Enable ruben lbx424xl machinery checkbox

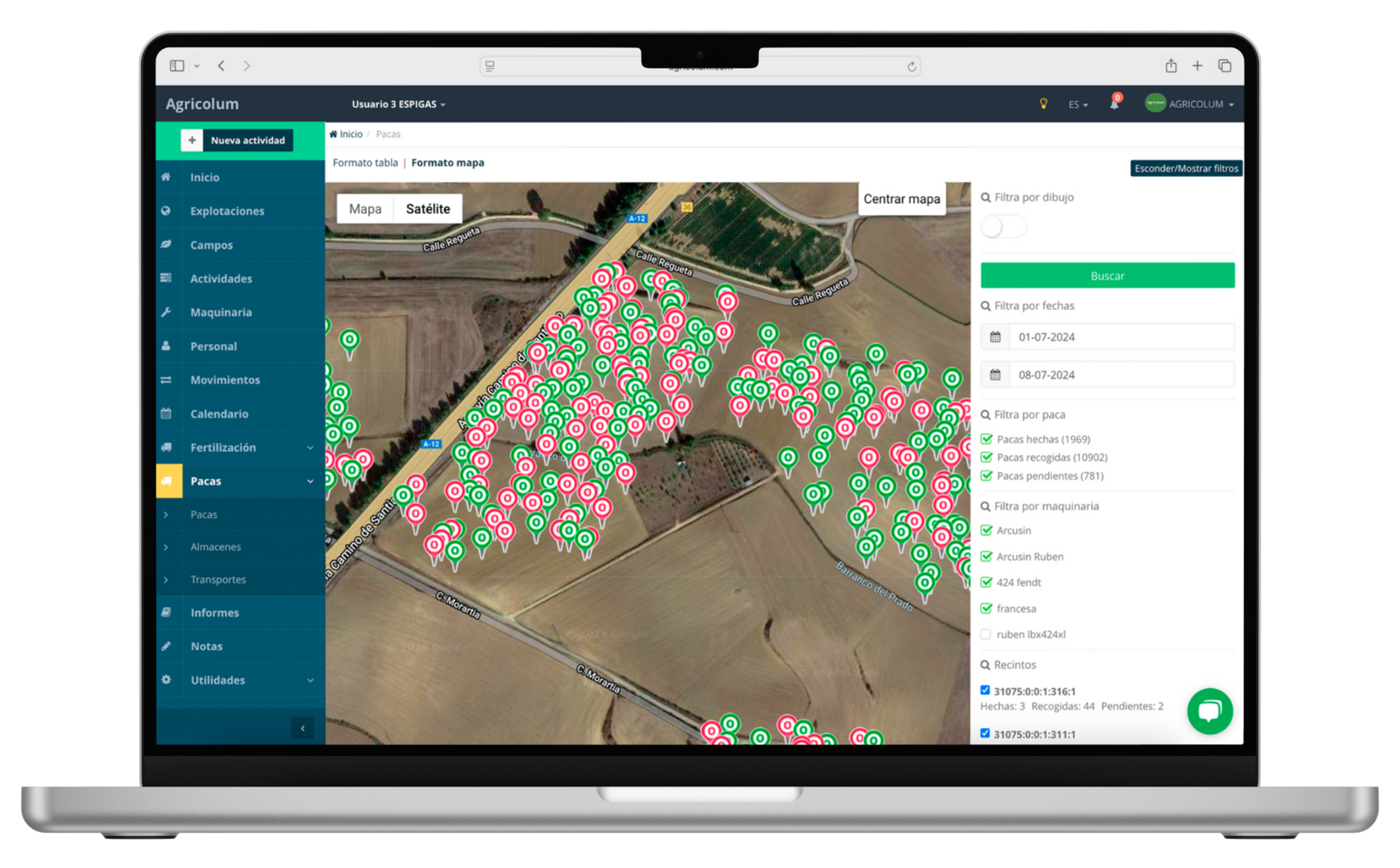(986, 634)
